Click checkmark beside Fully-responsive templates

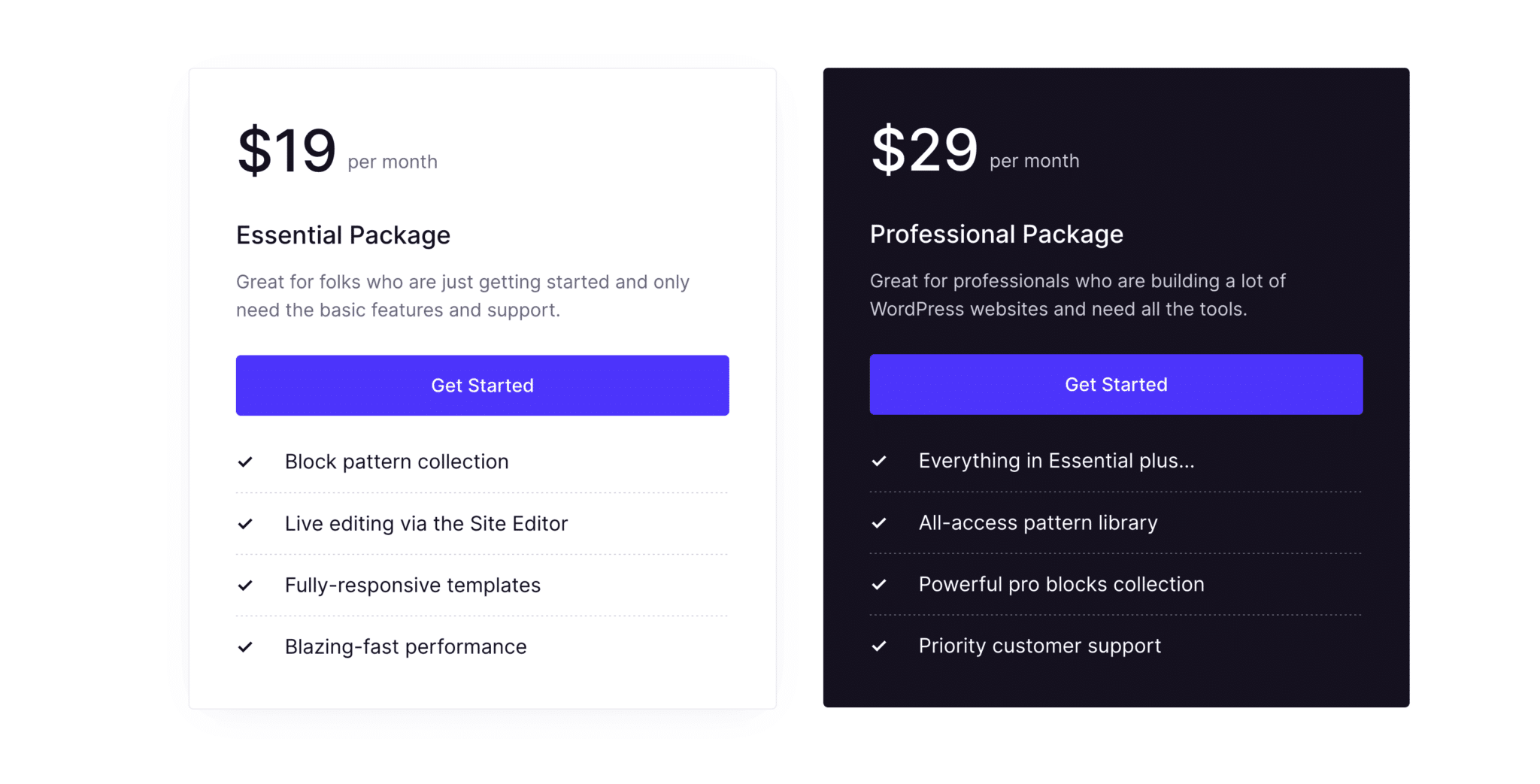245,585
